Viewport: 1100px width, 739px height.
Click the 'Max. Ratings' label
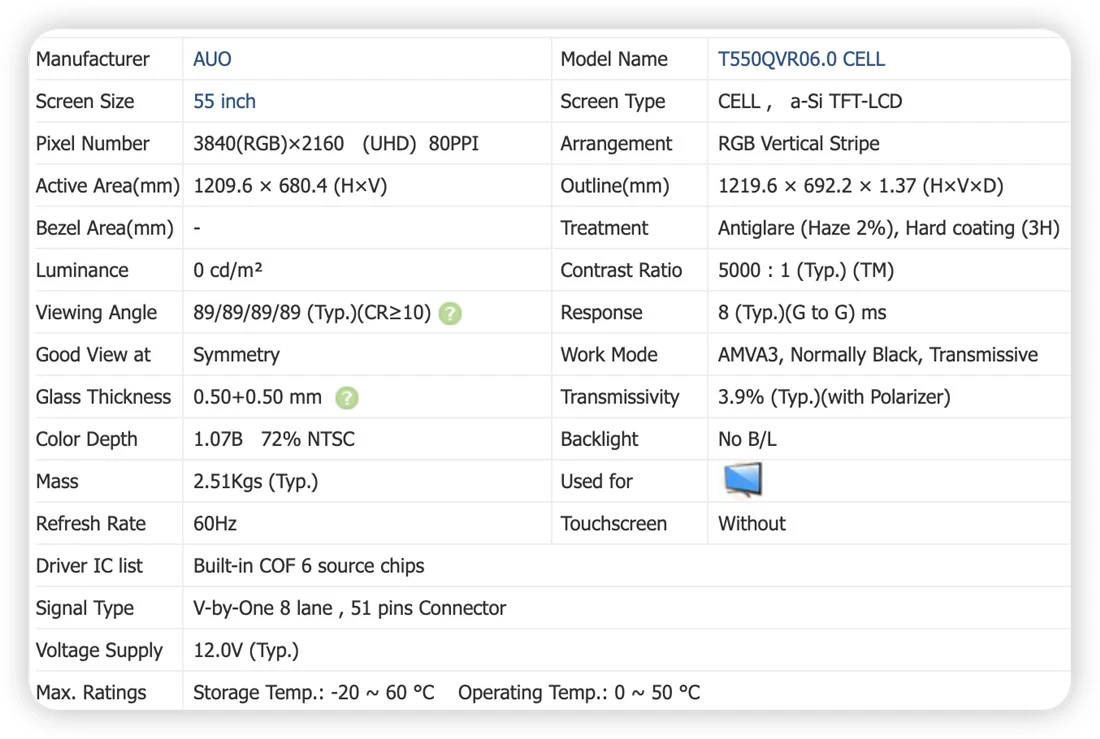[91, 693]
